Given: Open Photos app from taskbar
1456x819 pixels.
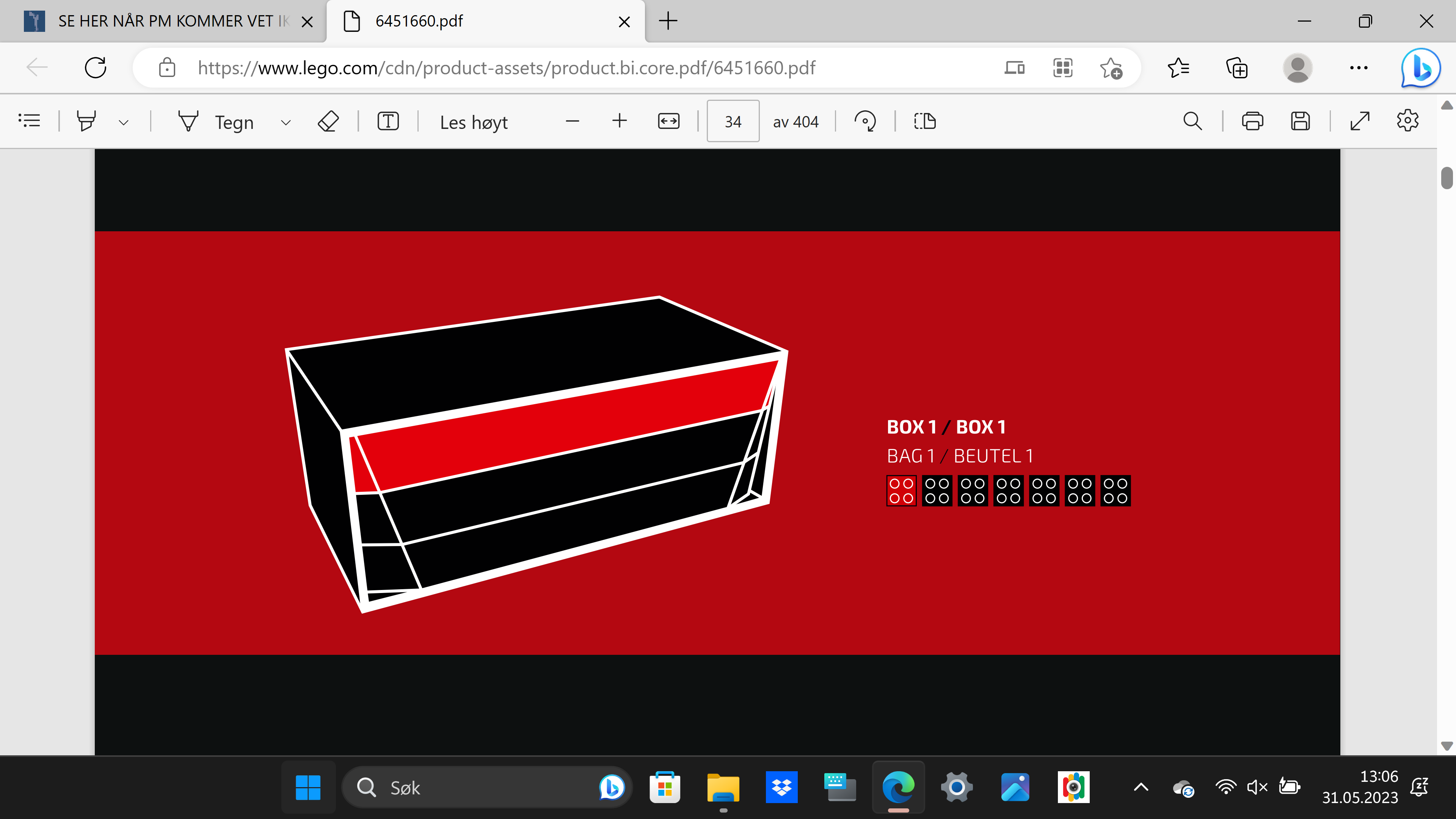Looking at the screenshot, I should point(1015,788).
